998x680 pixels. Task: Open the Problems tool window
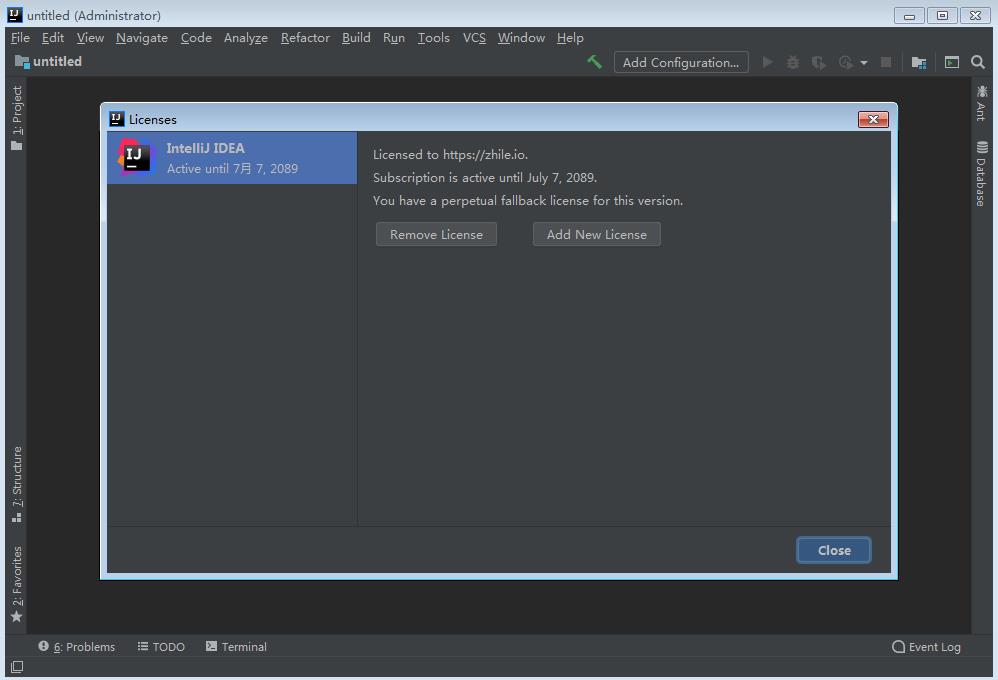tap(76, 647)
